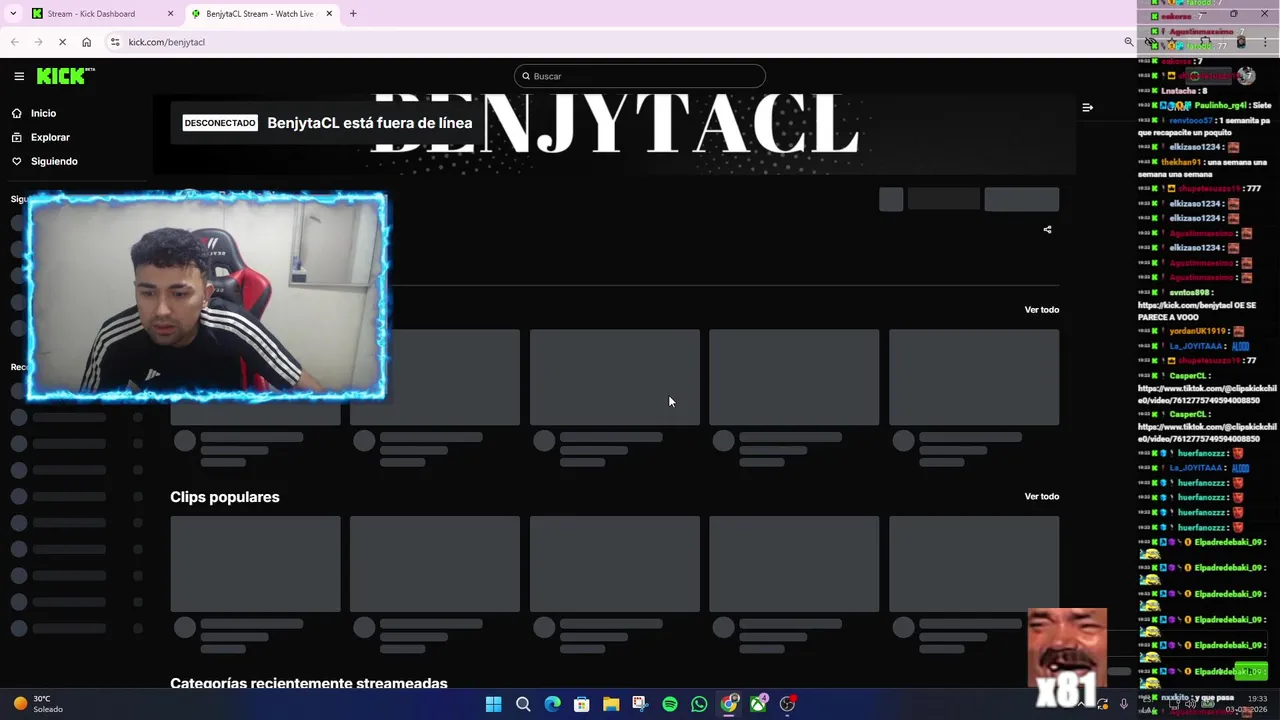Go back with the browser back arrow
Screen dimensions: 1280x720
[14, 42]
